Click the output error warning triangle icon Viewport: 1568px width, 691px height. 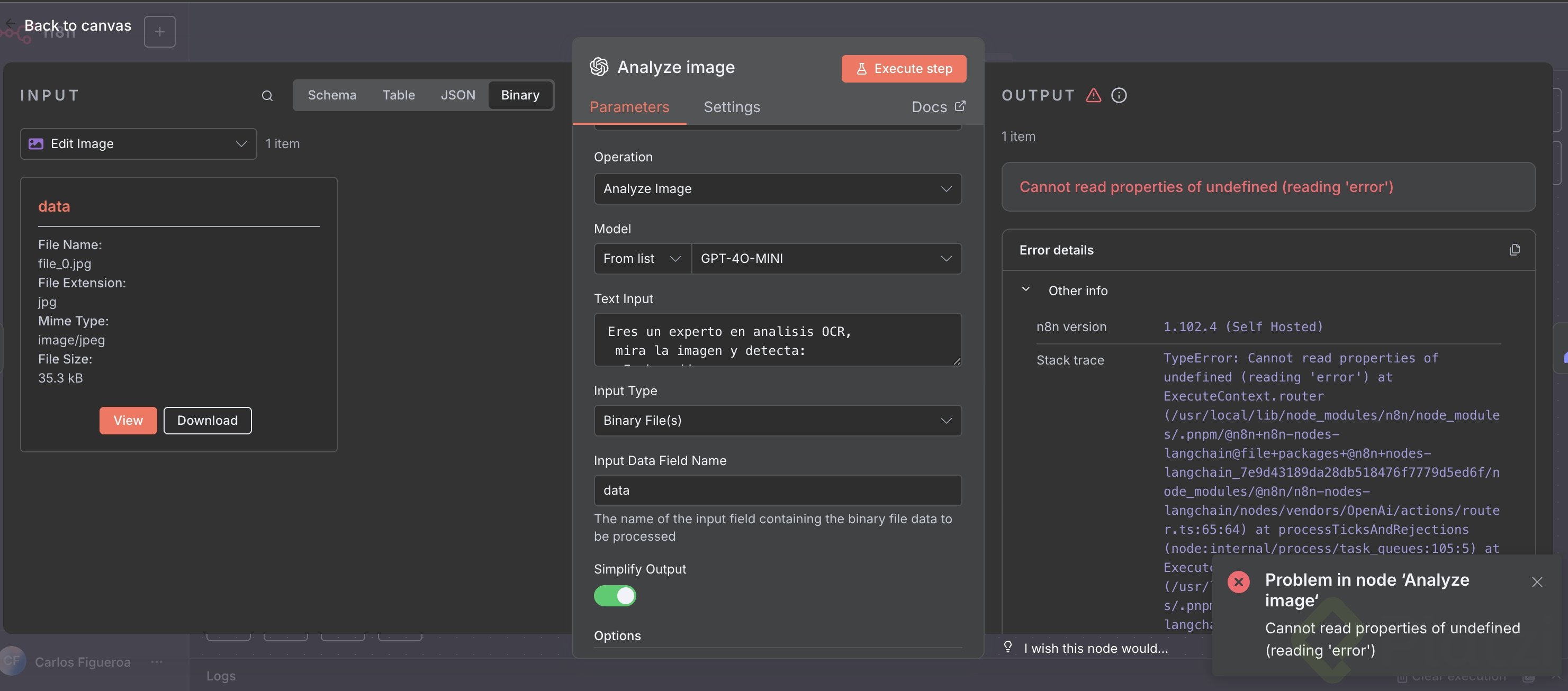coord(1093,95)
